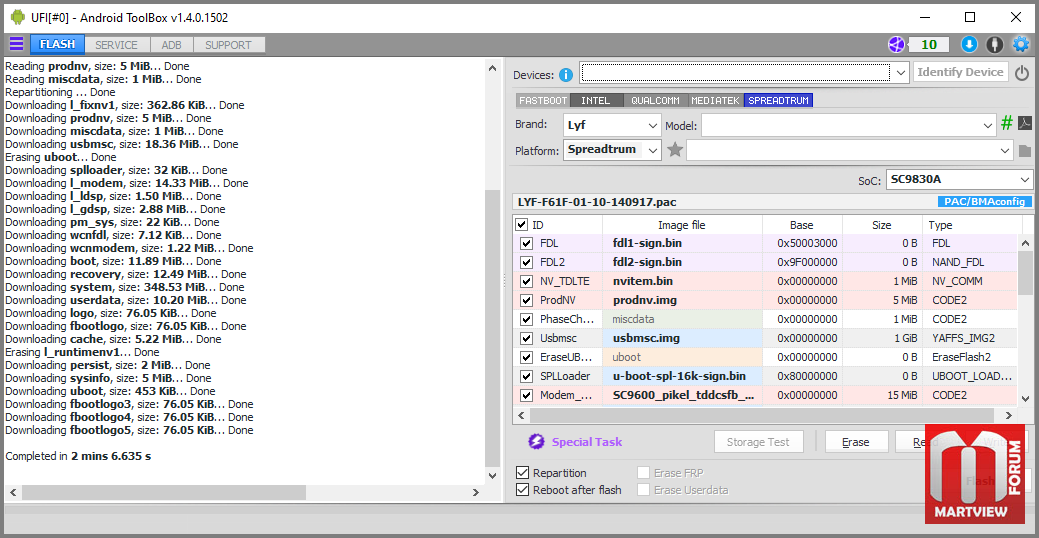The width and height of the screenshot is (1039, 538).
Task: Click the power icon next to Identify Device
Action: [x=1022, y=72]
